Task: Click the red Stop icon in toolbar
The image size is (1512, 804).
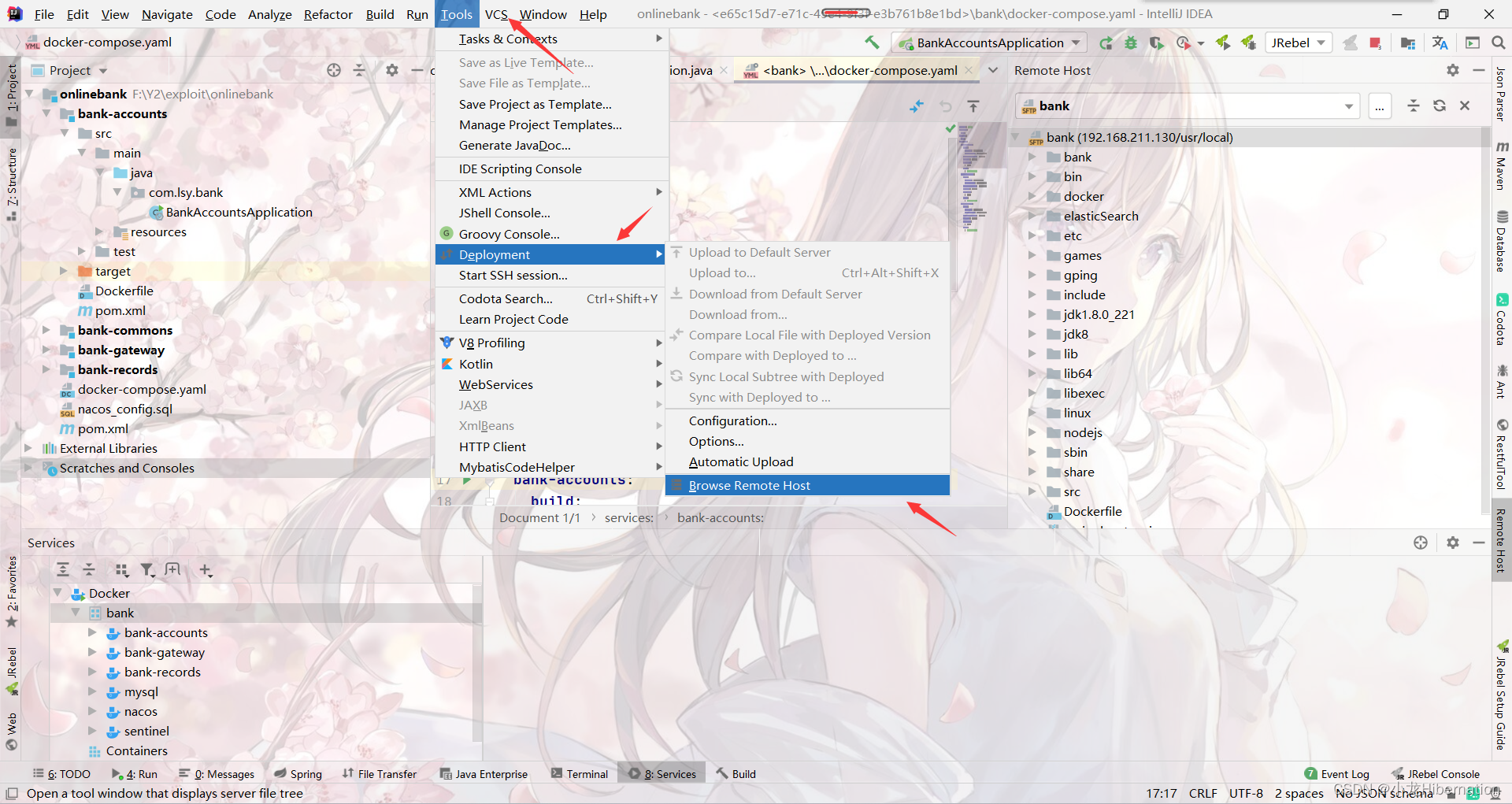Action: click(1375, 43)
